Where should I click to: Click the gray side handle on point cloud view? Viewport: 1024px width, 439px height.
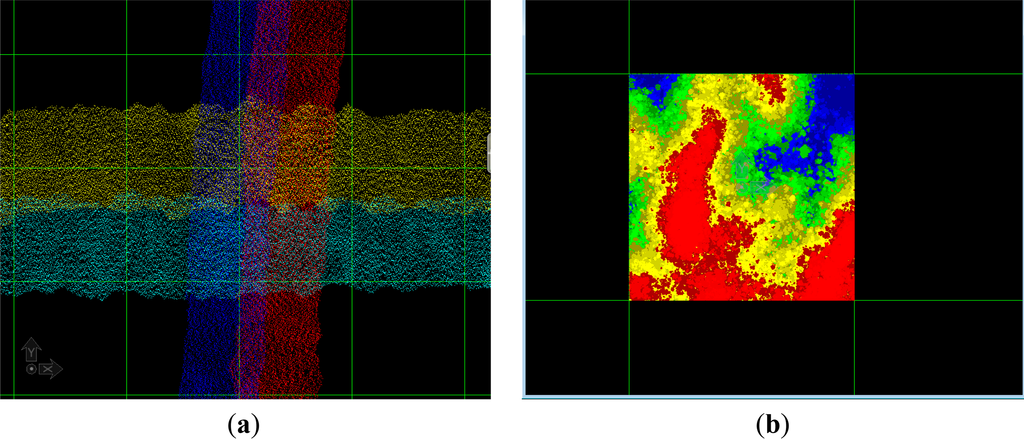pyautogui.click(x=489, y=153)
